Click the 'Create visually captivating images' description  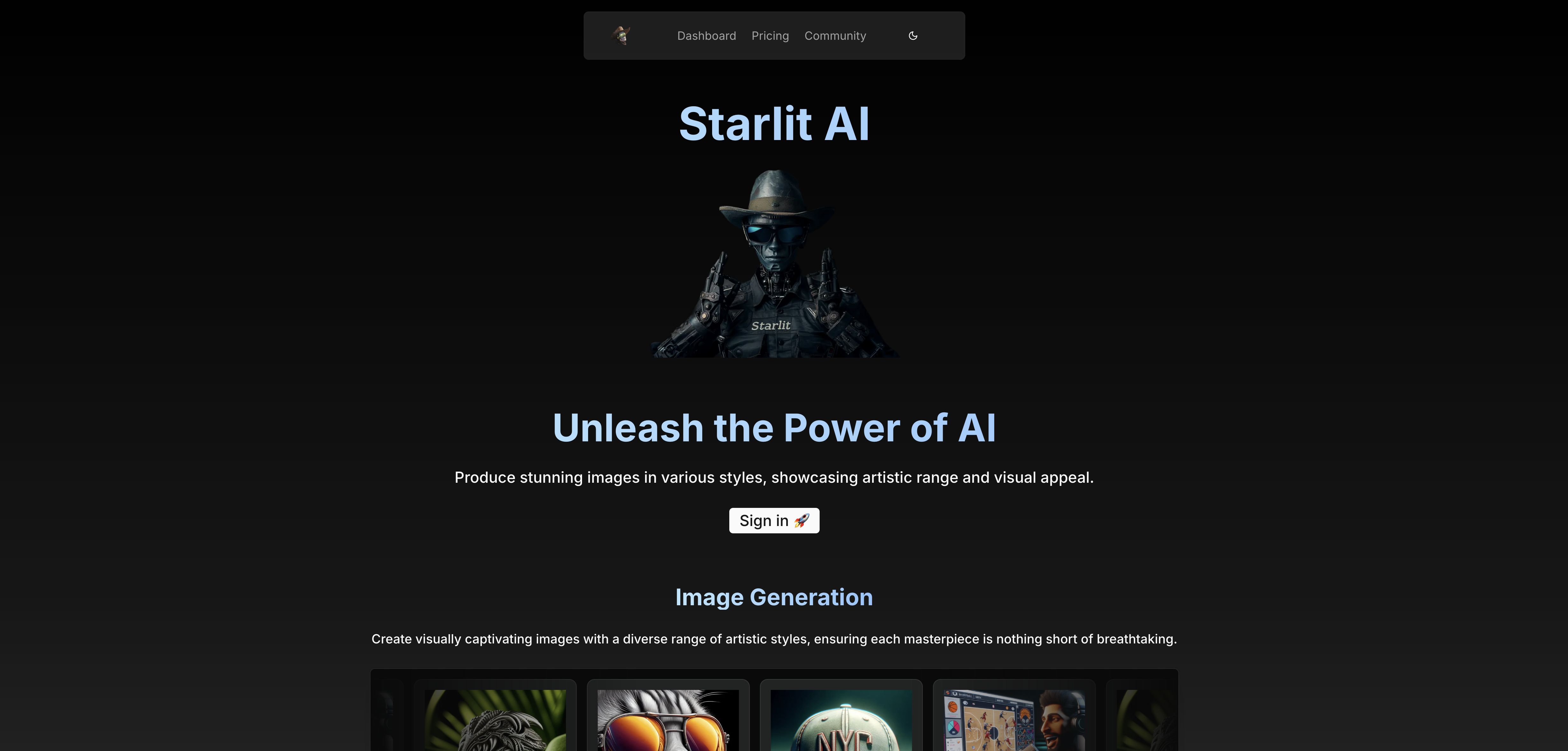click(774, 639)
